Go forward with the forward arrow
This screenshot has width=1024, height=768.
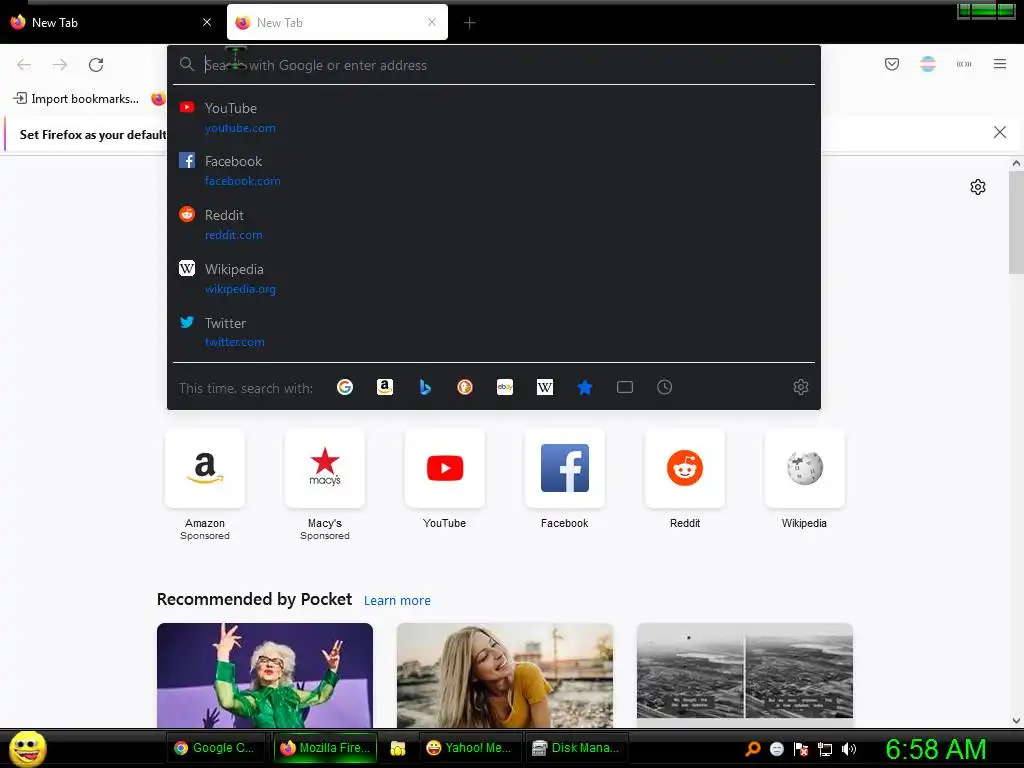(x=60, y=65)
